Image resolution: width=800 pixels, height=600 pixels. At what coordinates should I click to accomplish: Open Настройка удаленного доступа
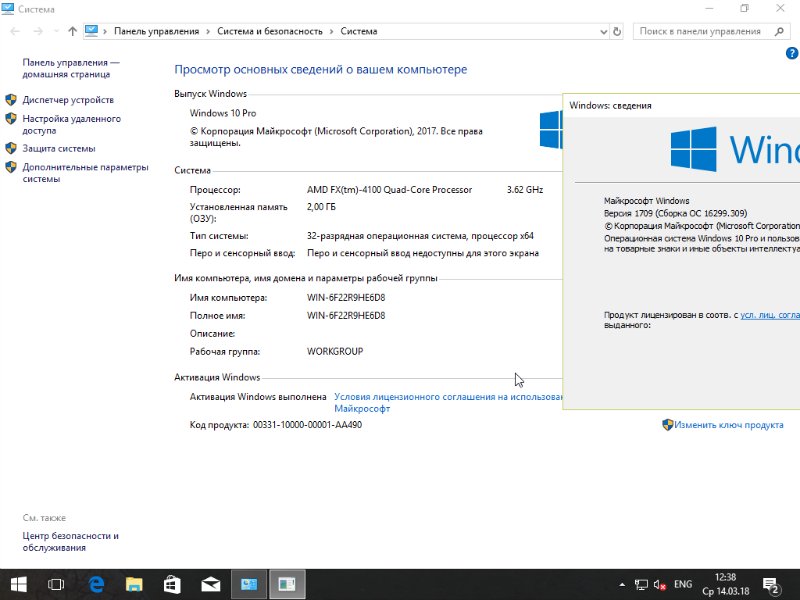tap(71, 124)
